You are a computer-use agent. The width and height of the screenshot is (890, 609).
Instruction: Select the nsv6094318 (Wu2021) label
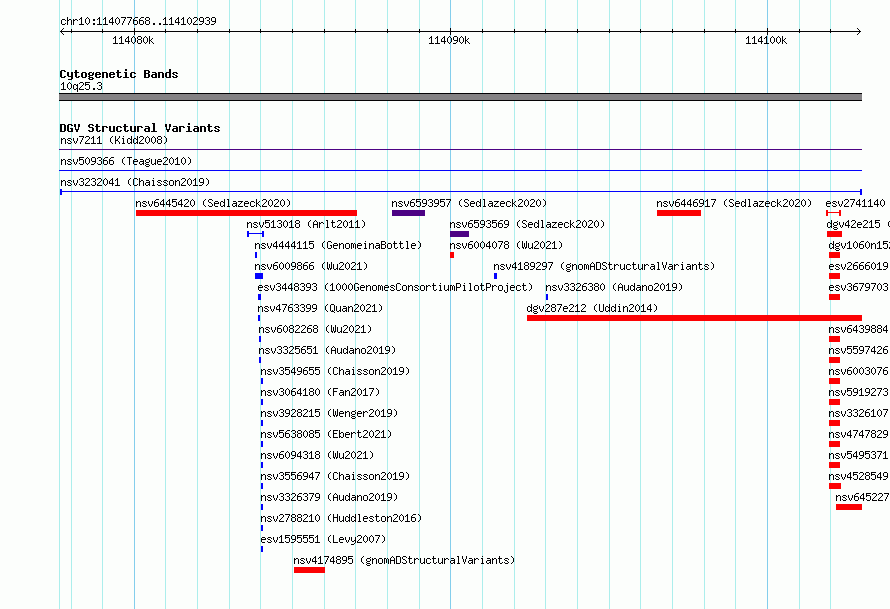coord(318,455)
